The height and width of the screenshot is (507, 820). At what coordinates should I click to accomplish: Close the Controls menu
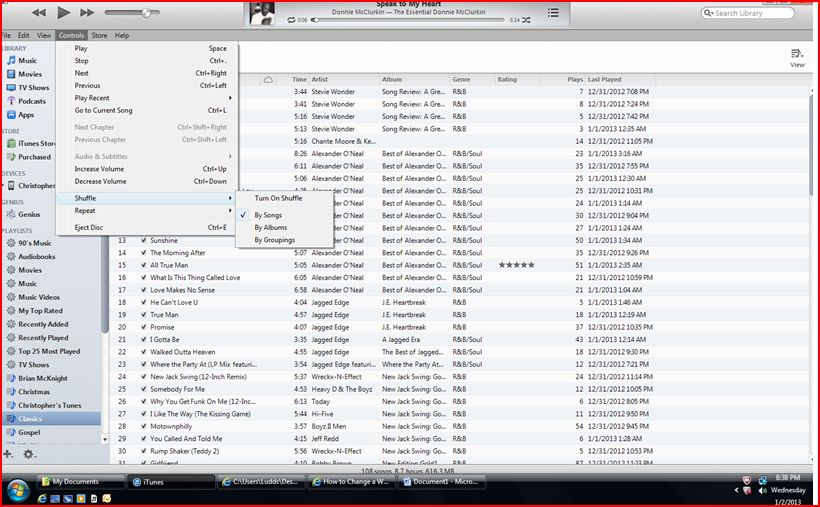pyautogui.click(x=71, y=35)
